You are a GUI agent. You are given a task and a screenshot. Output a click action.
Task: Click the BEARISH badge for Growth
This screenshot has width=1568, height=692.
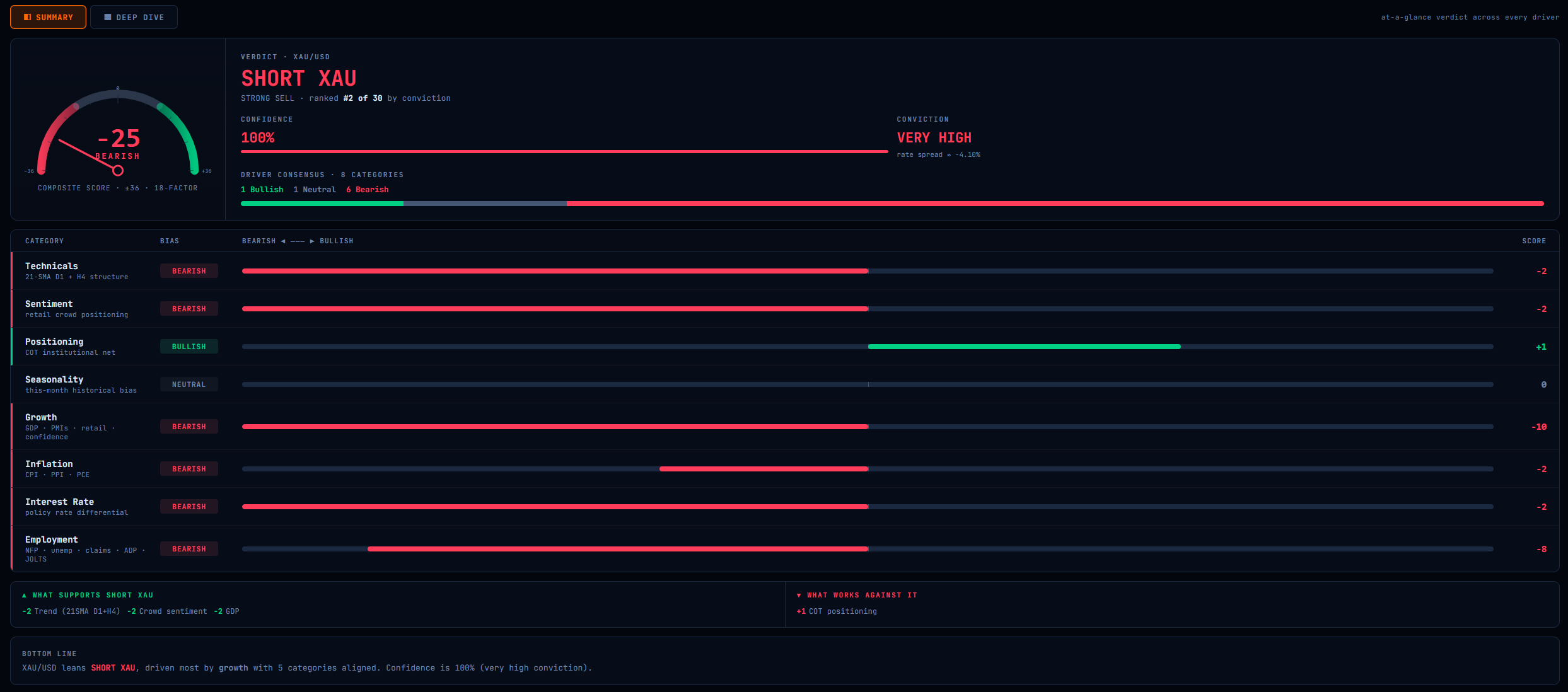[x=189, y=427]
